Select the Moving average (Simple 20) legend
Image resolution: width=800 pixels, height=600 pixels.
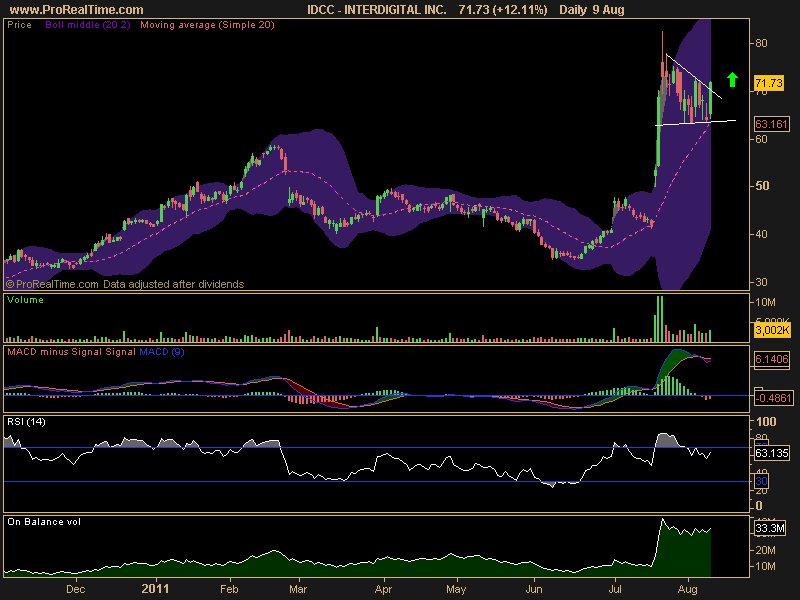point(207,24)
